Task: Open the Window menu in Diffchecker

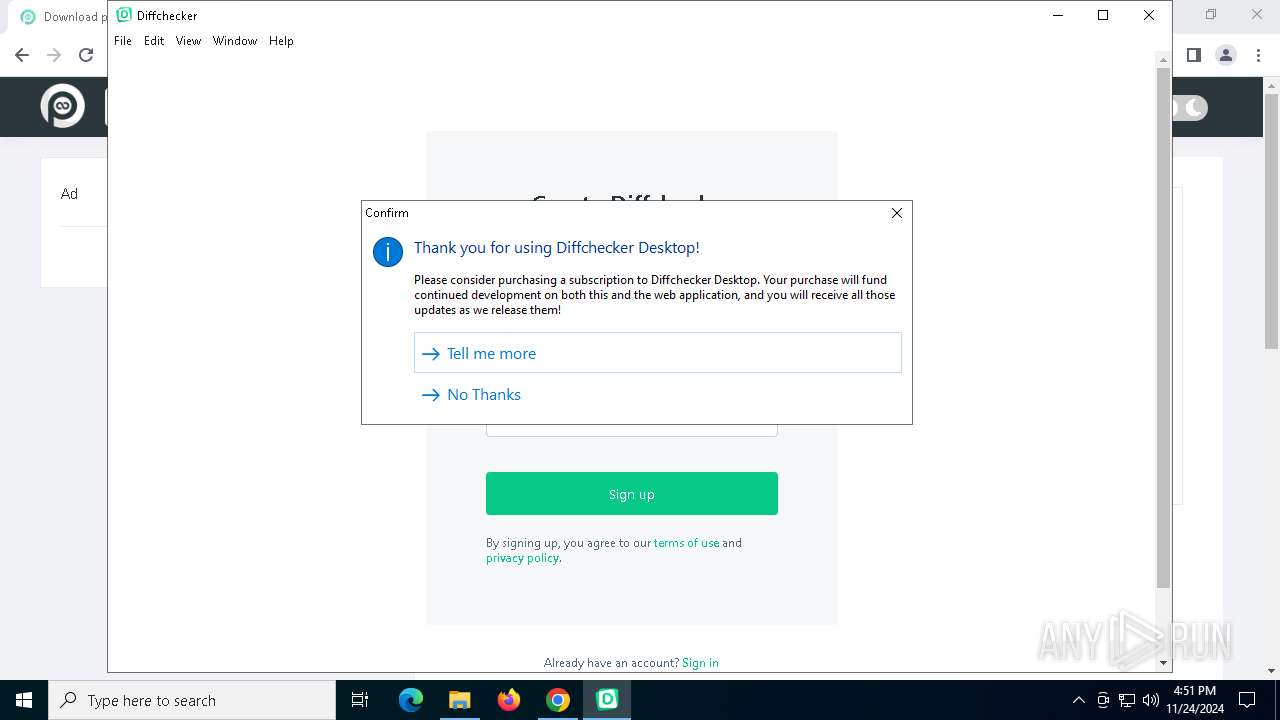Action: click(235, 41)
